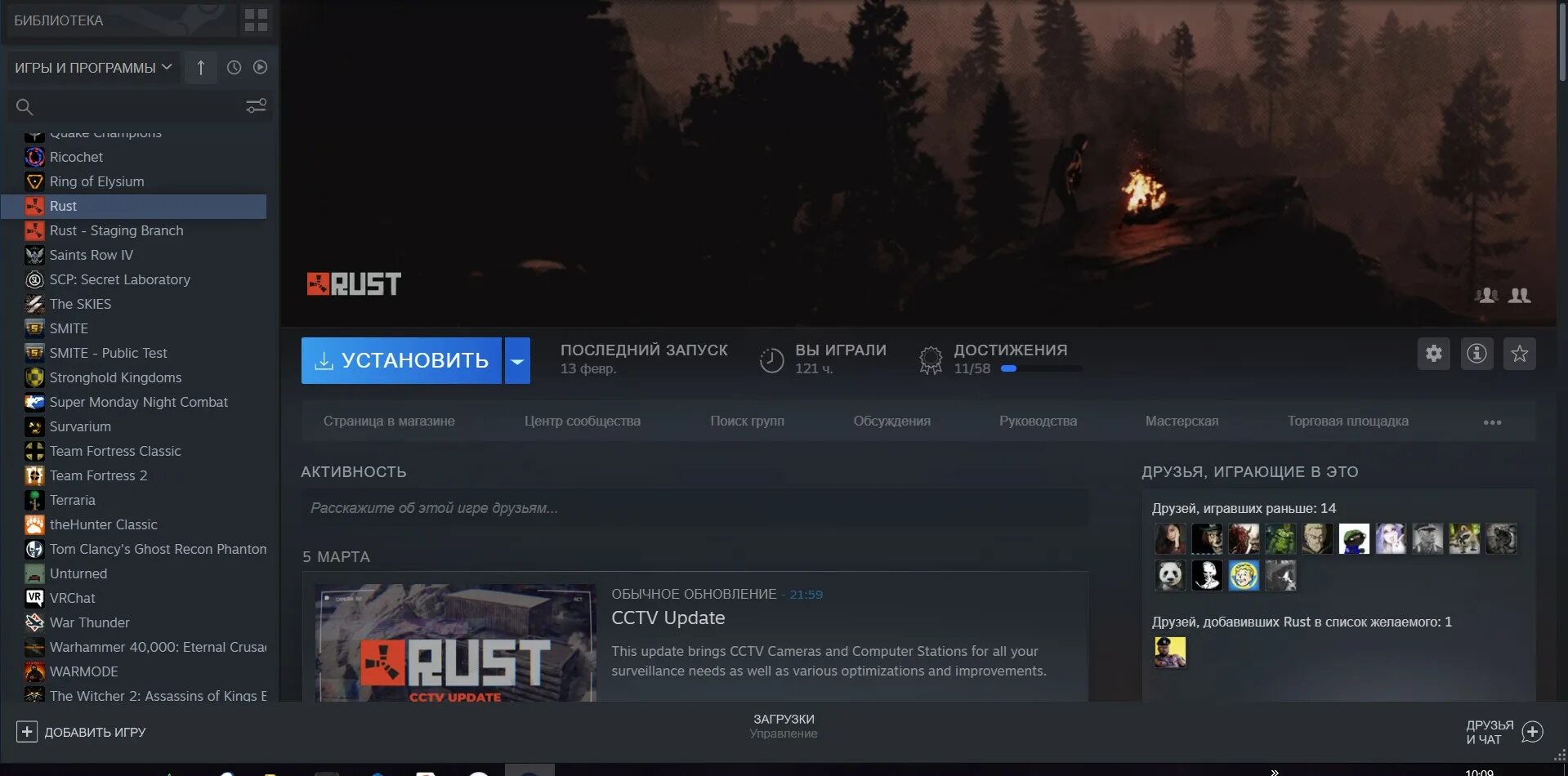Install Rust with the blue button
The width and height of the screenshot is (1568, 776).
pos(401,360)
